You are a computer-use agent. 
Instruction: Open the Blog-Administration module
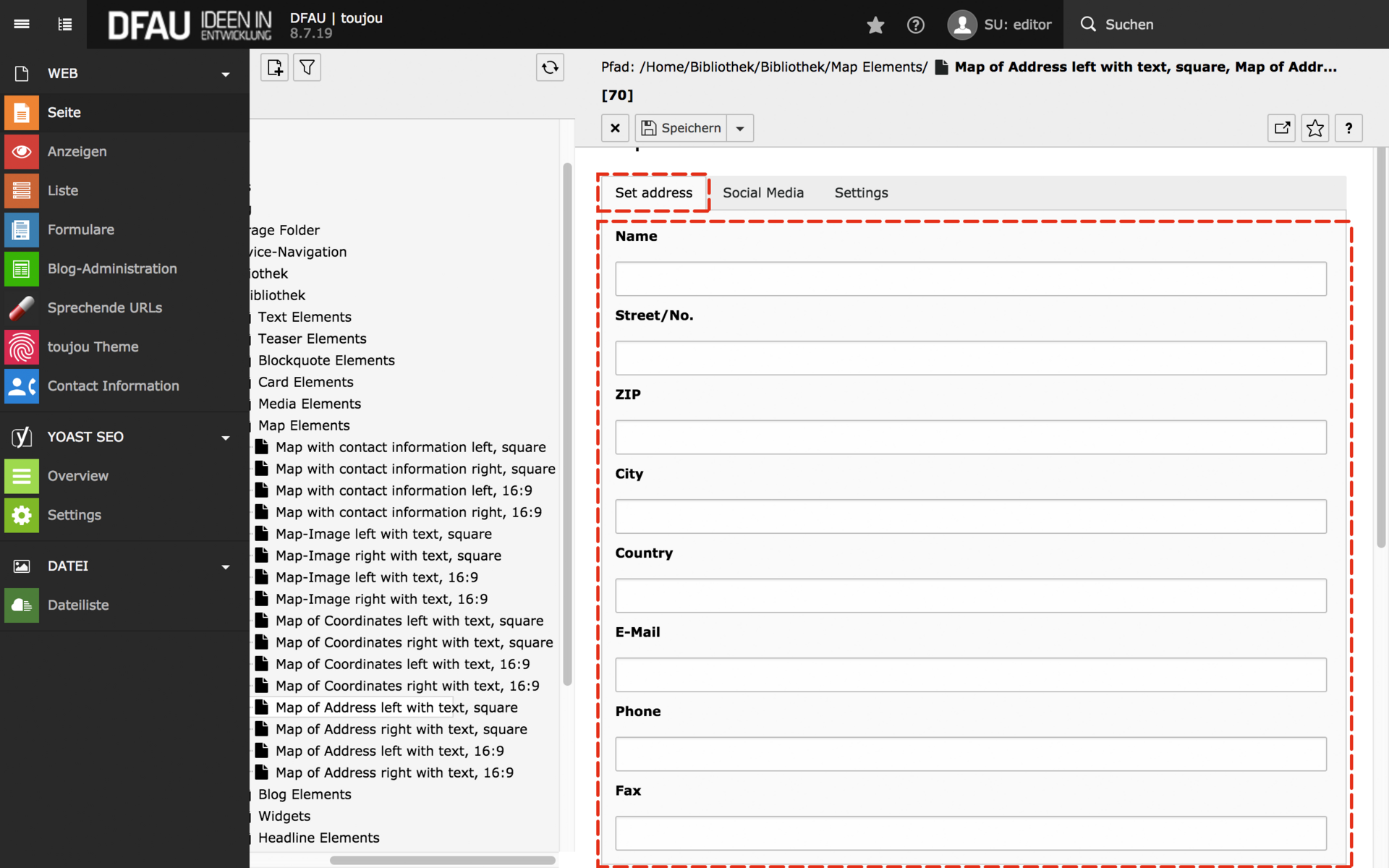pyautogui.click(x=124, y=268)
